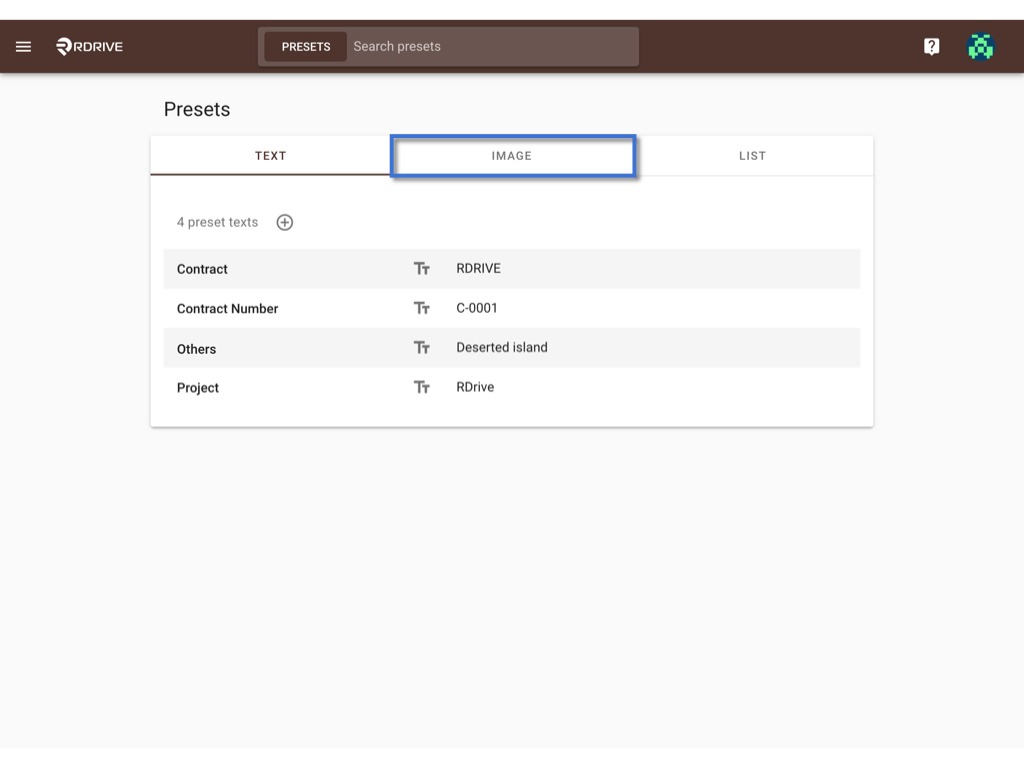The height and width of the screenshot is (768, 1024).
Task: Click the text type icon in Contract row
Action: tap(421, 268)
